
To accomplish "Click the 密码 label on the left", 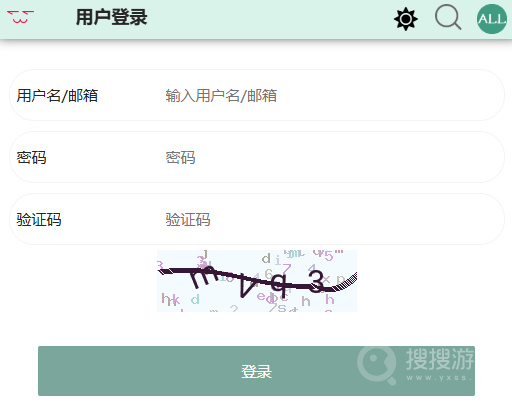I will coord(31,158).
